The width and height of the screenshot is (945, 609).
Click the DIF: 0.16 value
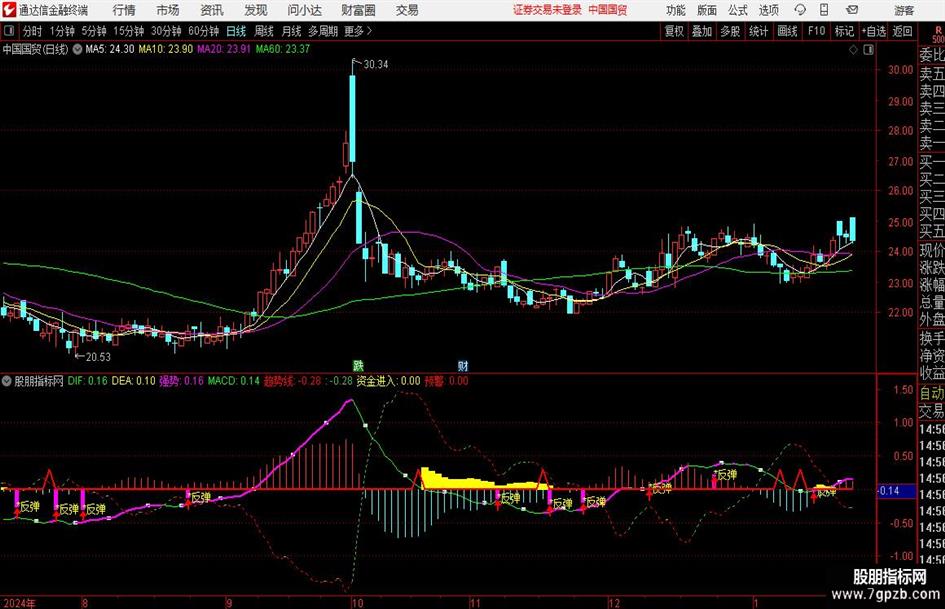[87, 381]
